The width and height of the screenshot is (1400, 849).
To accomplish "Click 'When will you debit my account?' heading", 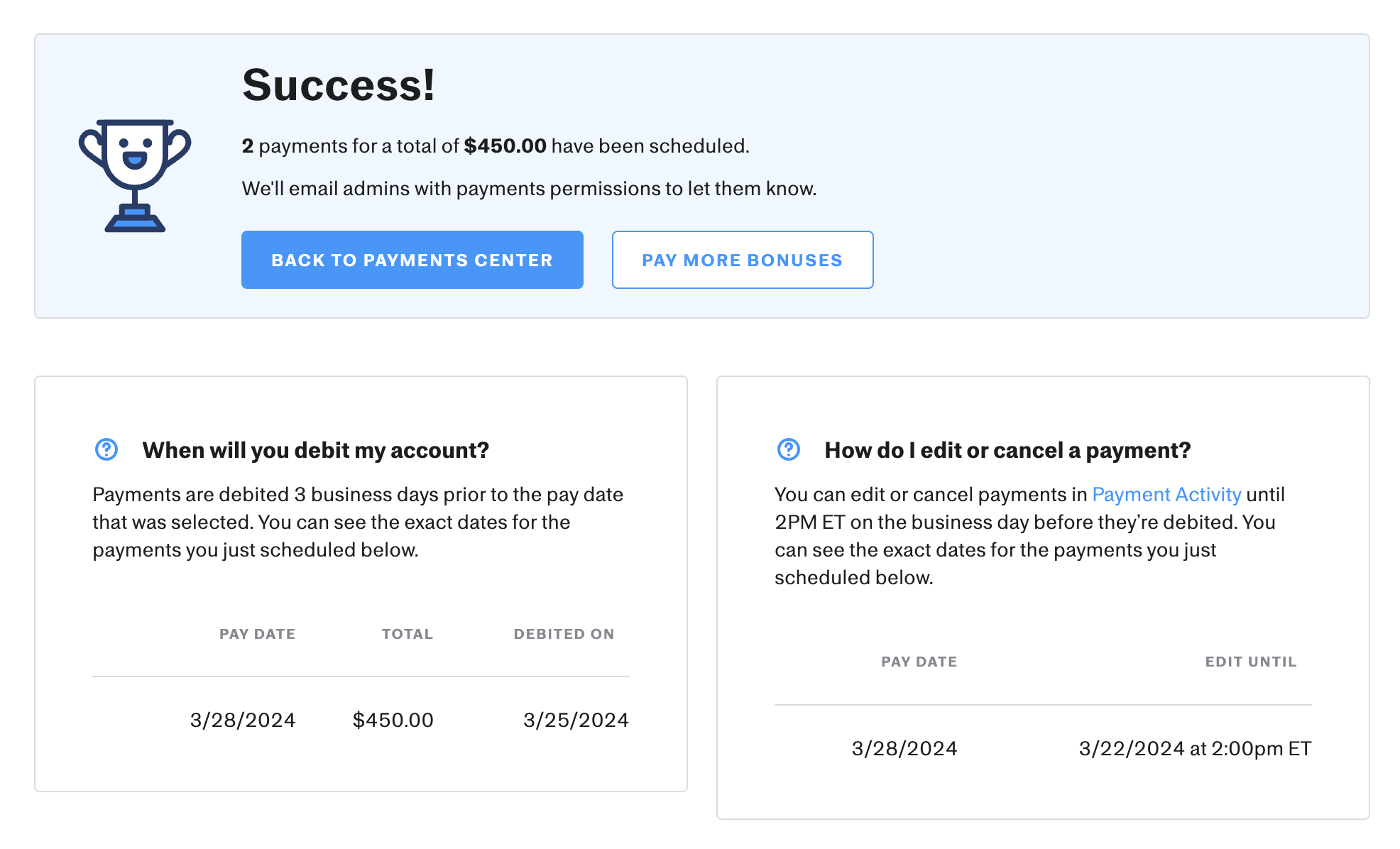I will 315,450.
